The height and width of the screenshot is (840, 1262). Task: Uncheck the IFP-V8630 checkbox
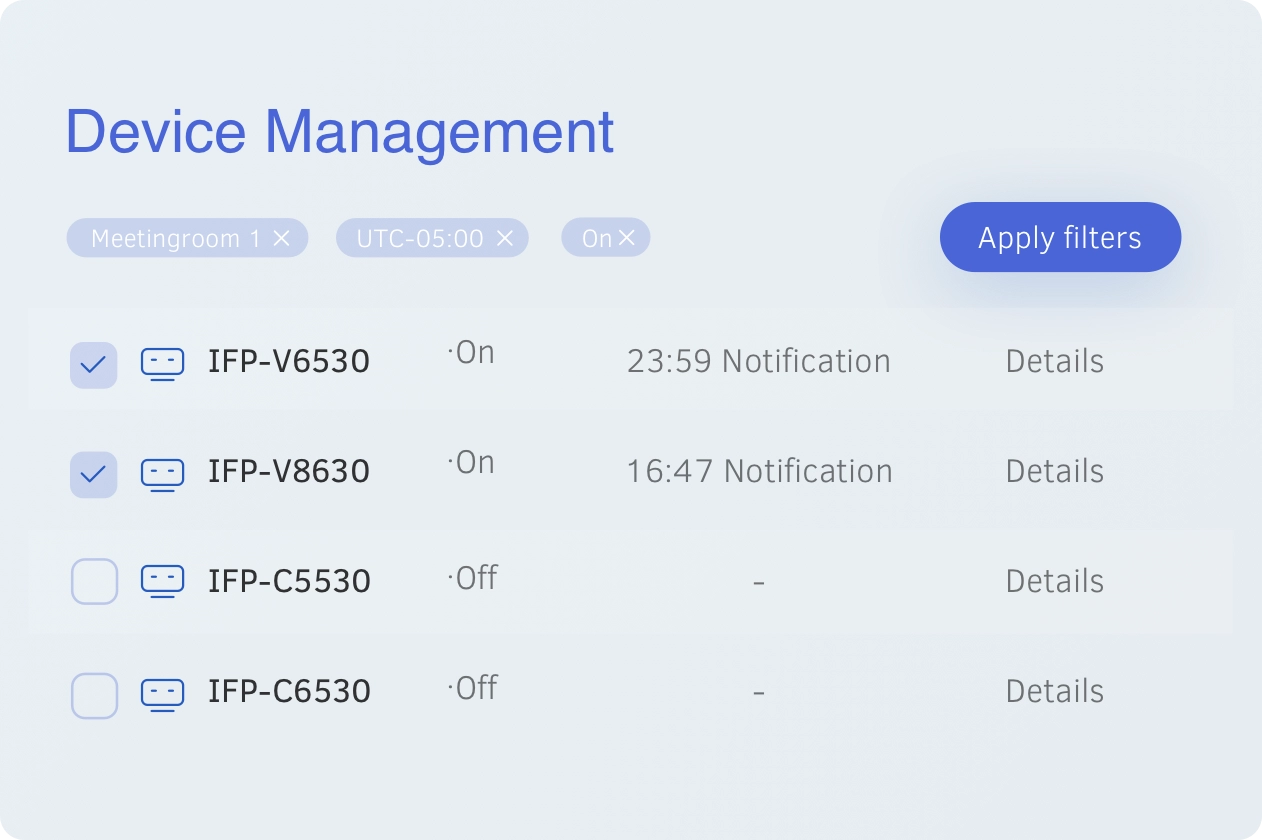[94, 474]
